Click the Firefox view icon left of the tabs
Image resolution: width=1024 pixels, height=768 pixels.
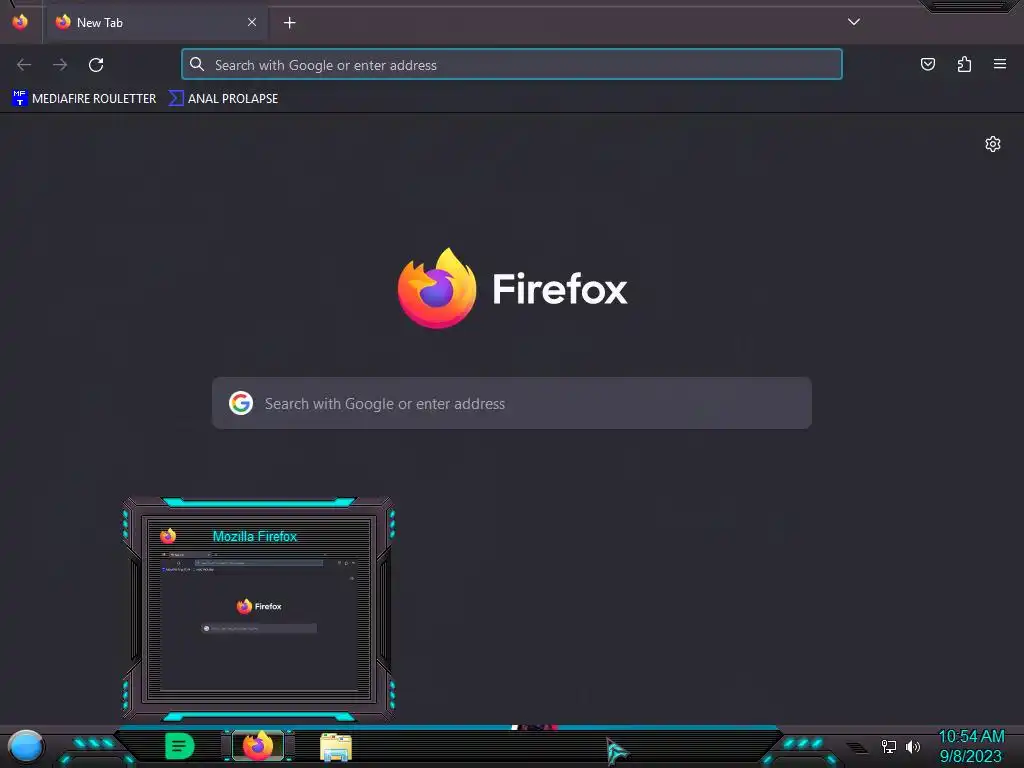(20, 22)
